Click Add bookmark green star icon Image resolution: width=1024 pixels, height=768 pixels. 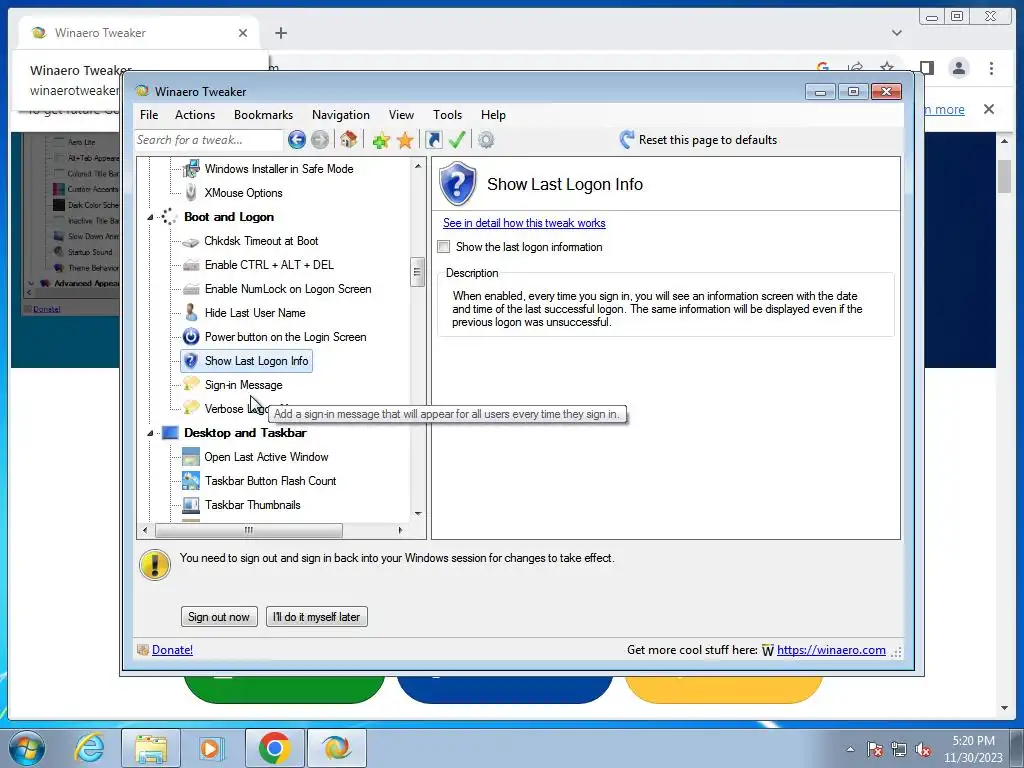pos(381,140)
